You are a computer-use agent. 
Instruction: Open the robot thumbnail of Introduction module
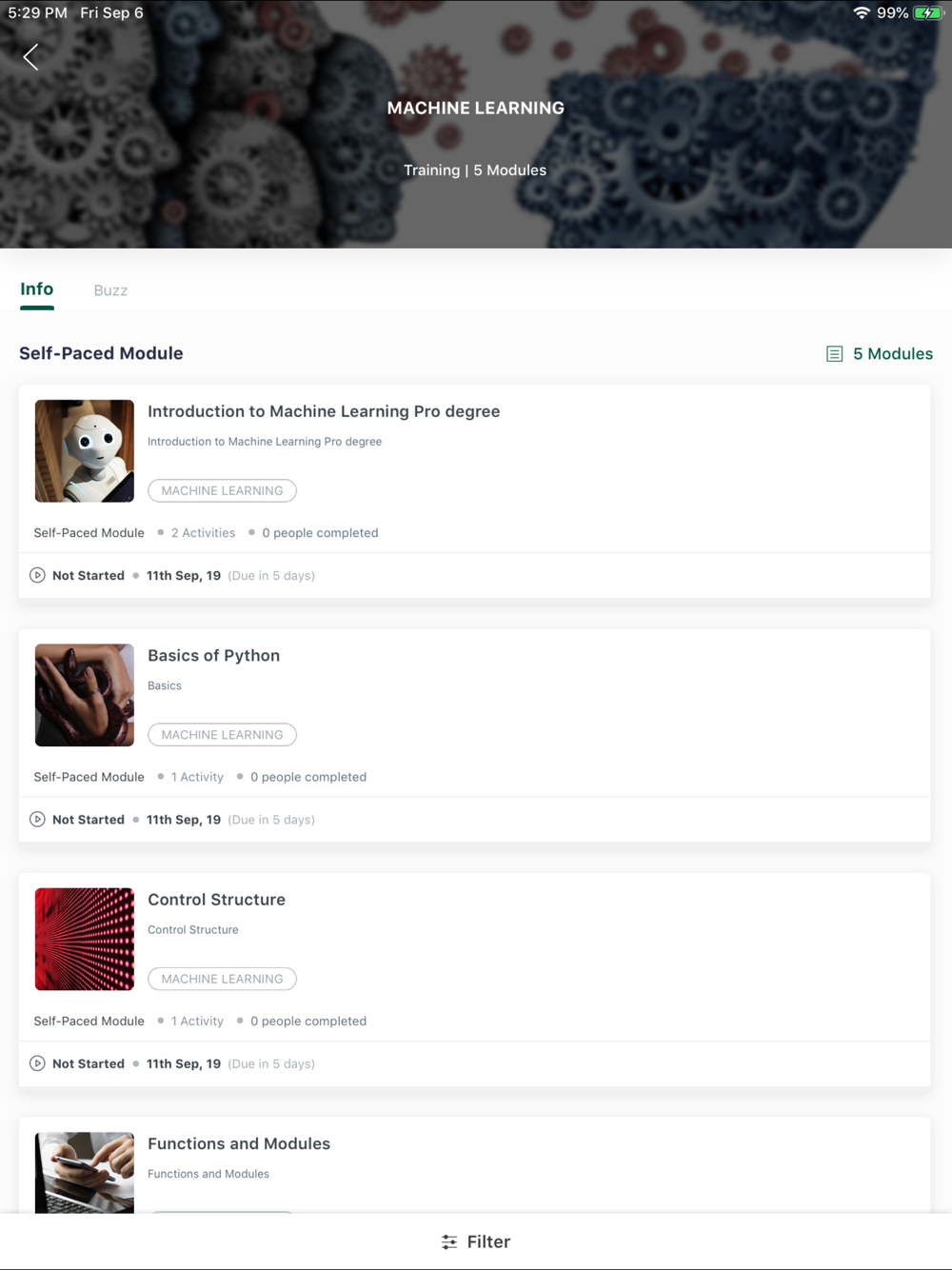(85, 451)
